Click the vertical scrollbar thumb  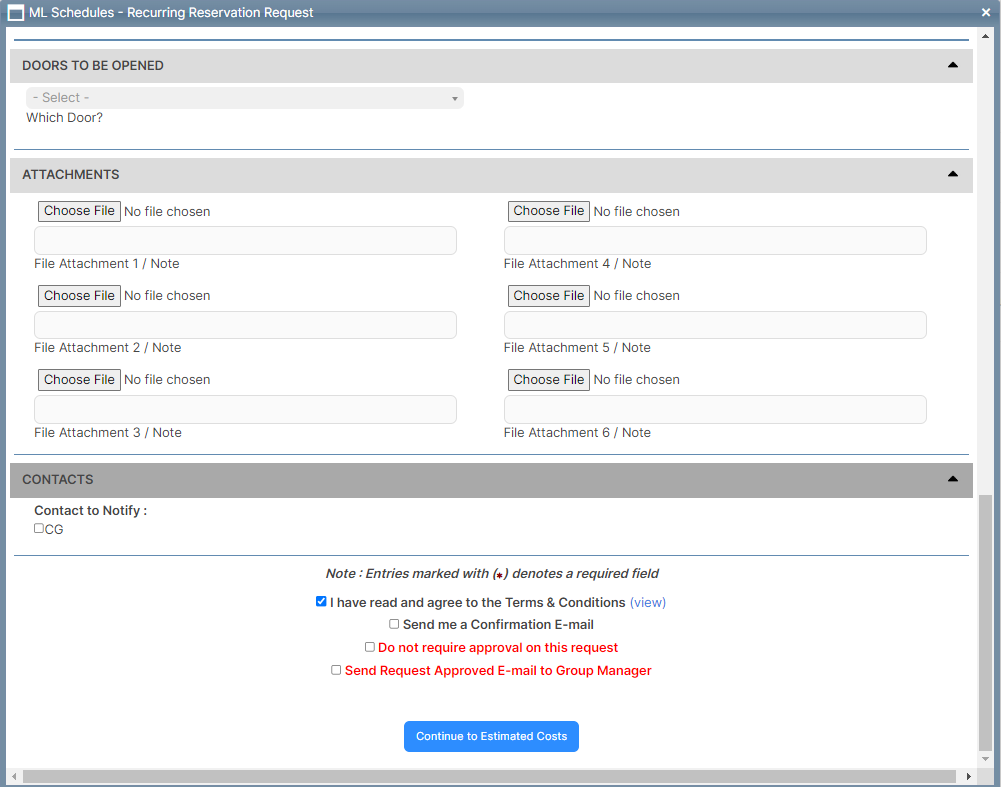point(986,622)
